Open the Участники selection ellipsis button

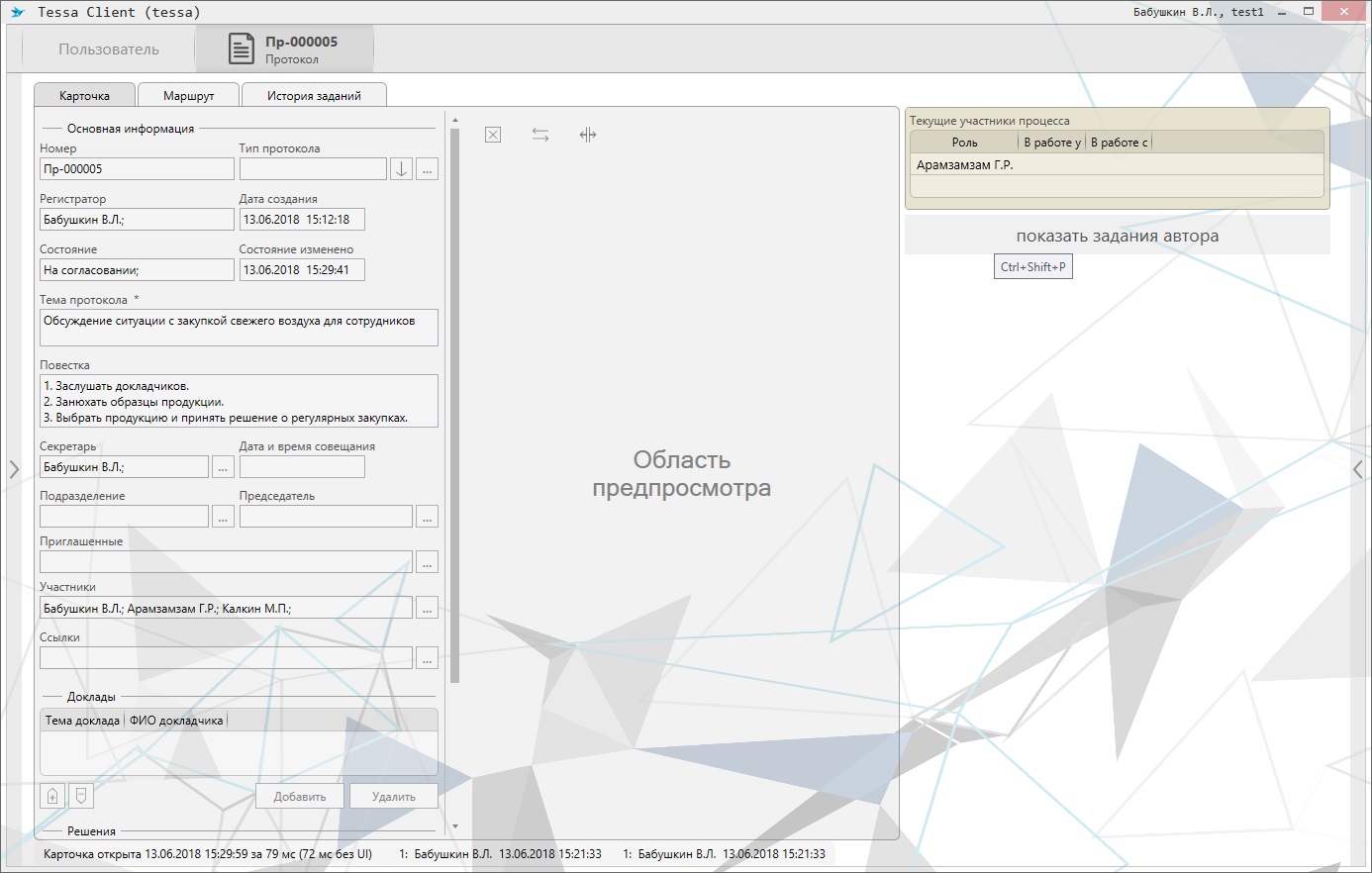(427, 609)
